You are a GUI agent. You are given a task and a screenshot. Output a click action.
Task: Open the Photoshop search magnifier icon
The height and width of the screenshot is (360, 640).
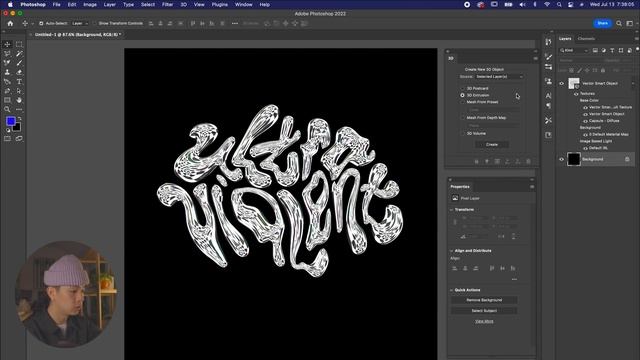[x=619, y=23]
